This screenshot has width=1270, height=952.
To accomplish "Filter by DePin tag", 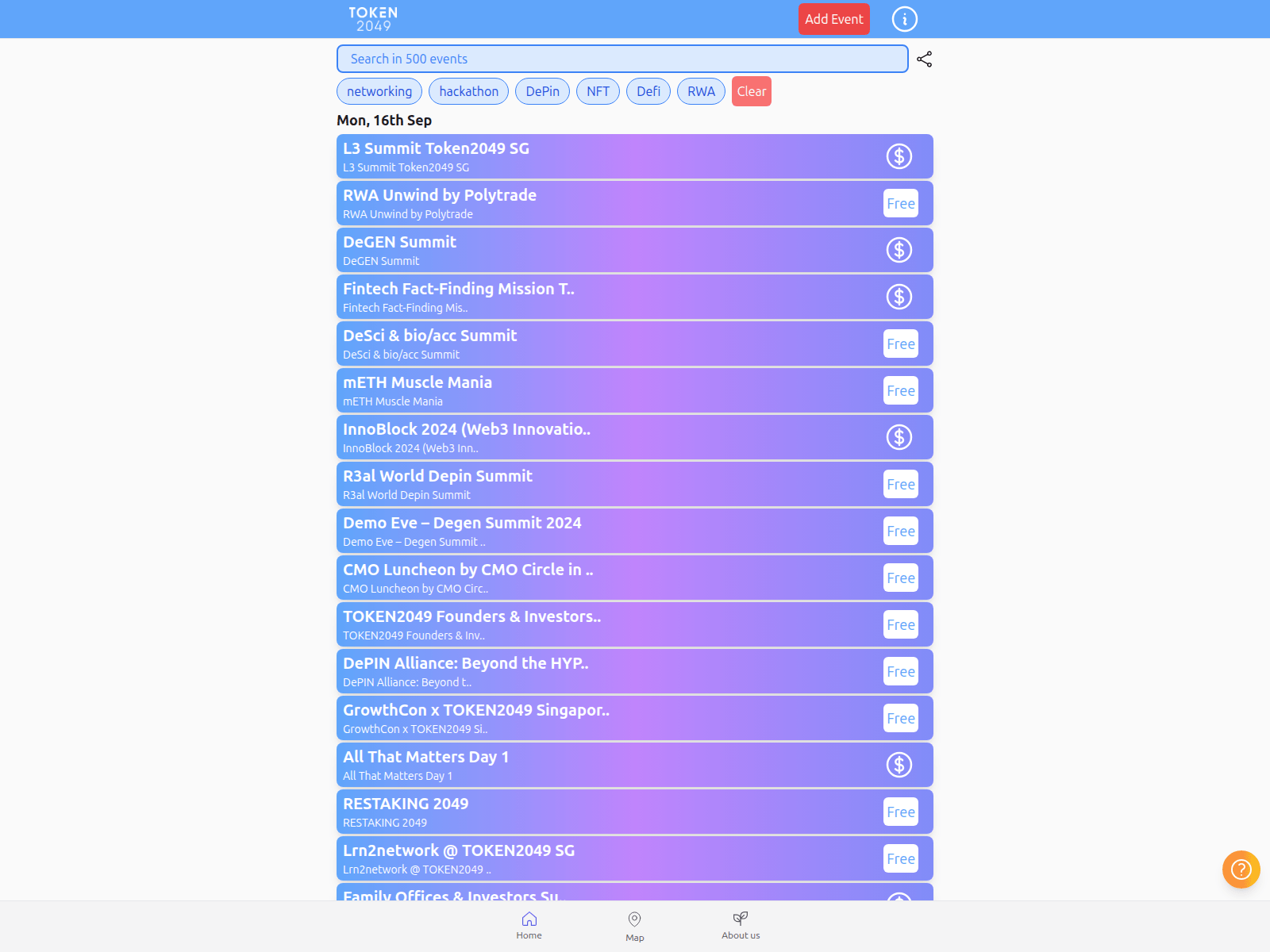I will pyautogui.click(x=543, y=91).
